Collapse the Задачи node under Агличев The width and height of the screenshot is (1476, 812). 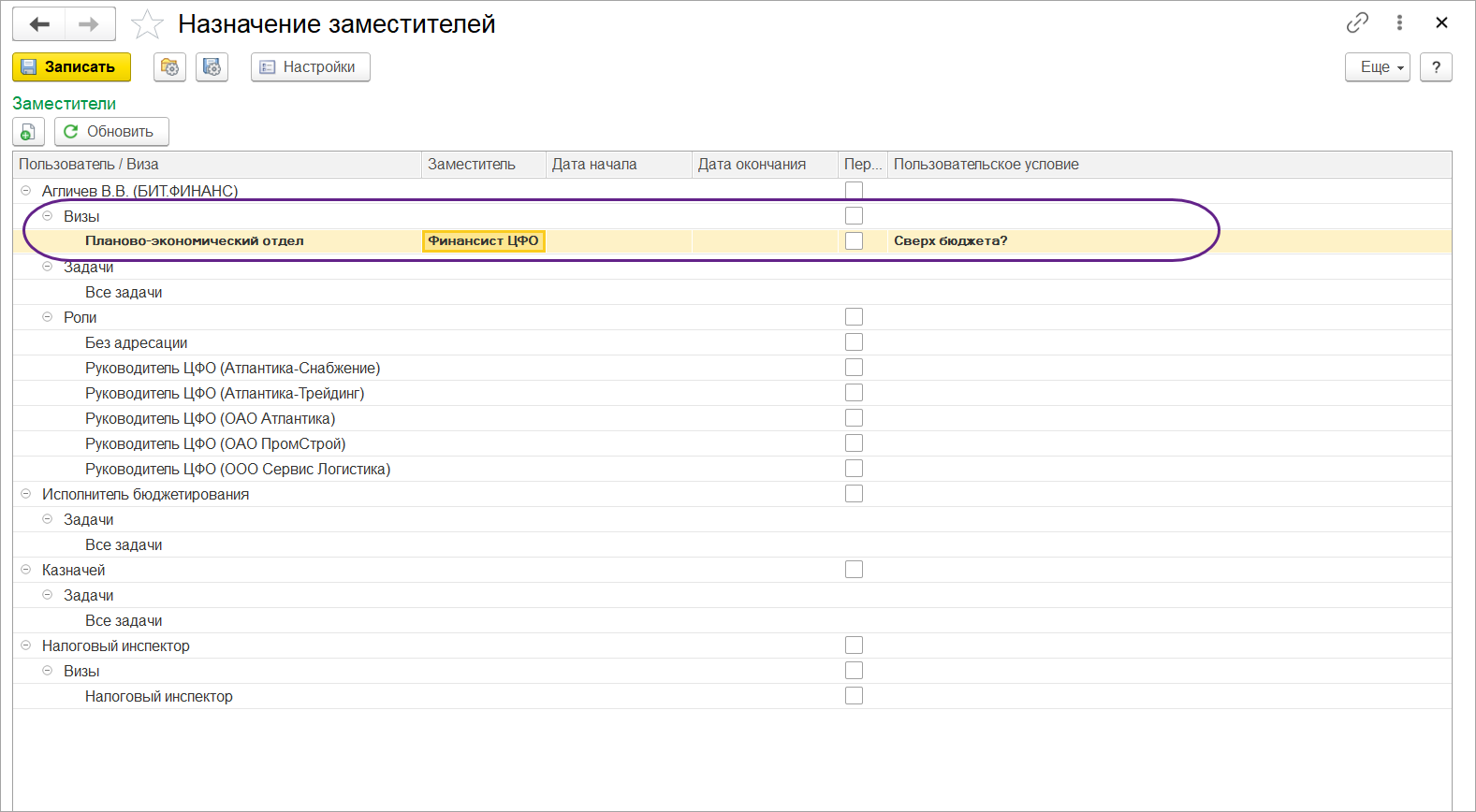[x=48, y=267]
